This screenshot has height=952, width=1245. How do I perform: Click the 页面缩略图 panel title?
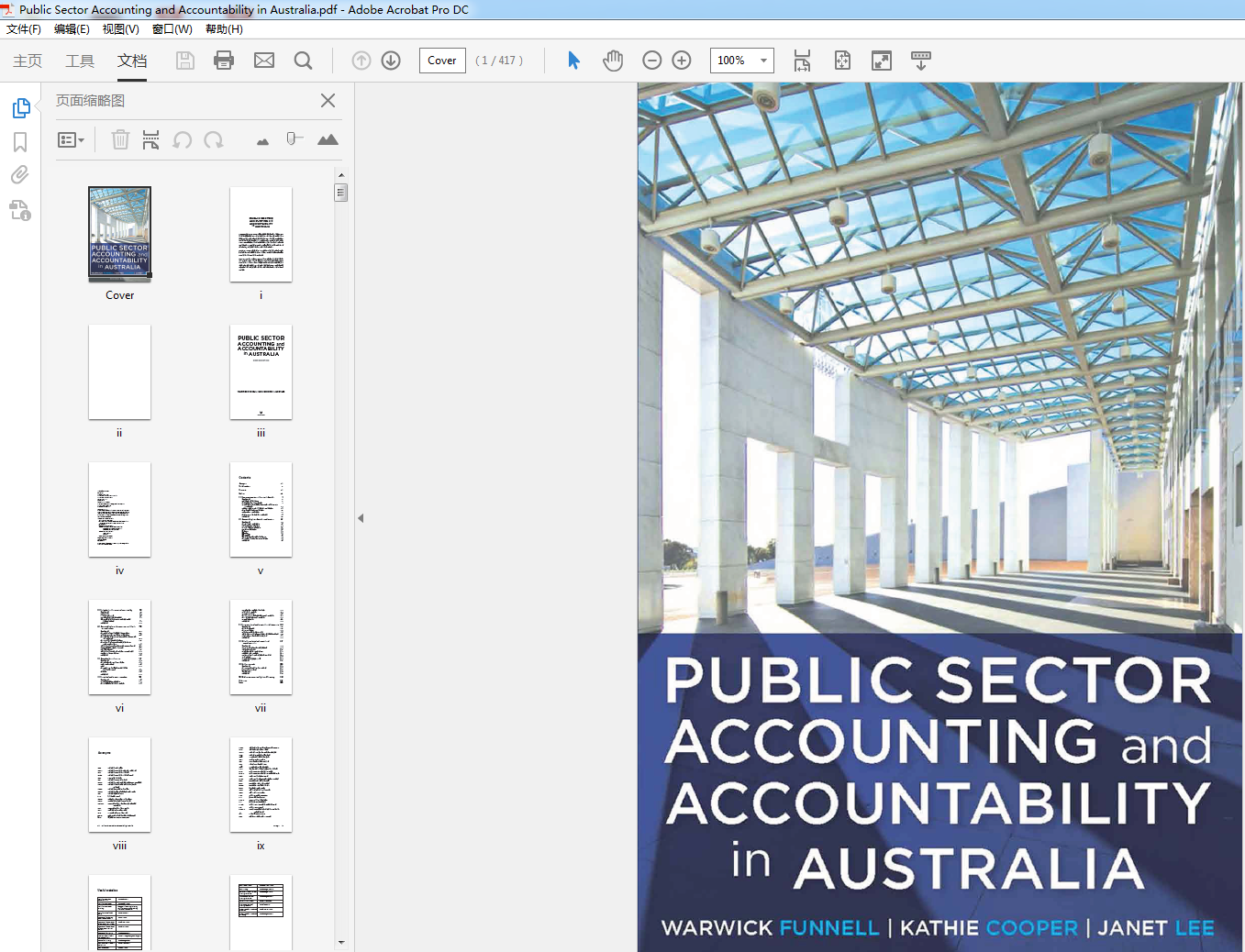coord(90,101)
